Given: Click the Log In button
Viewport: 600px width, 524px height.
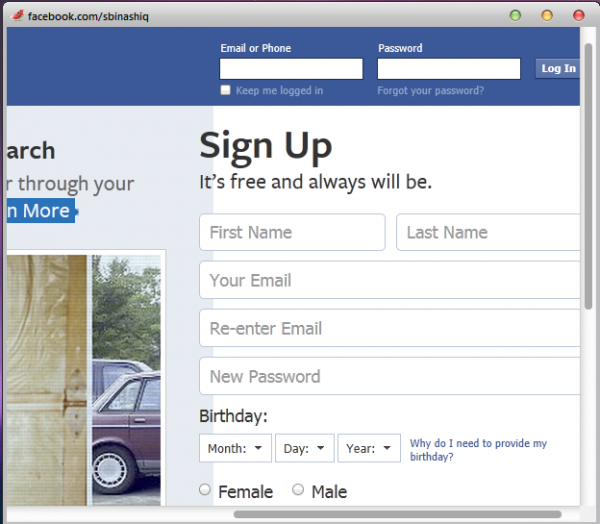Looking at the screenshot, I should (558, 69).
